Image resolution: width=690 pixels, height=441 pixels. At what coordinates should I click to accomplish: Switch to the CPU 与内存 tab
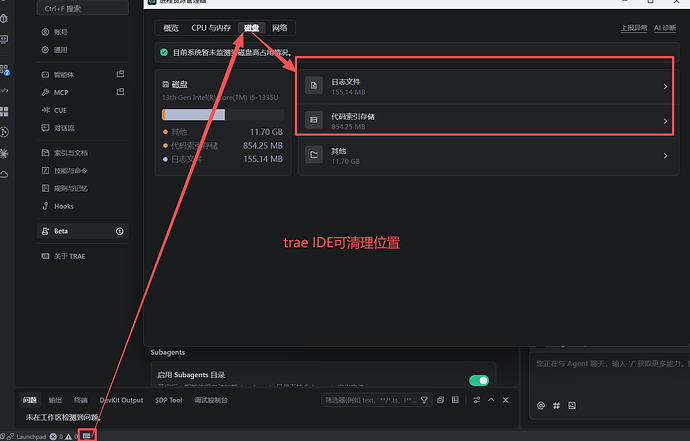coord(211,28)
